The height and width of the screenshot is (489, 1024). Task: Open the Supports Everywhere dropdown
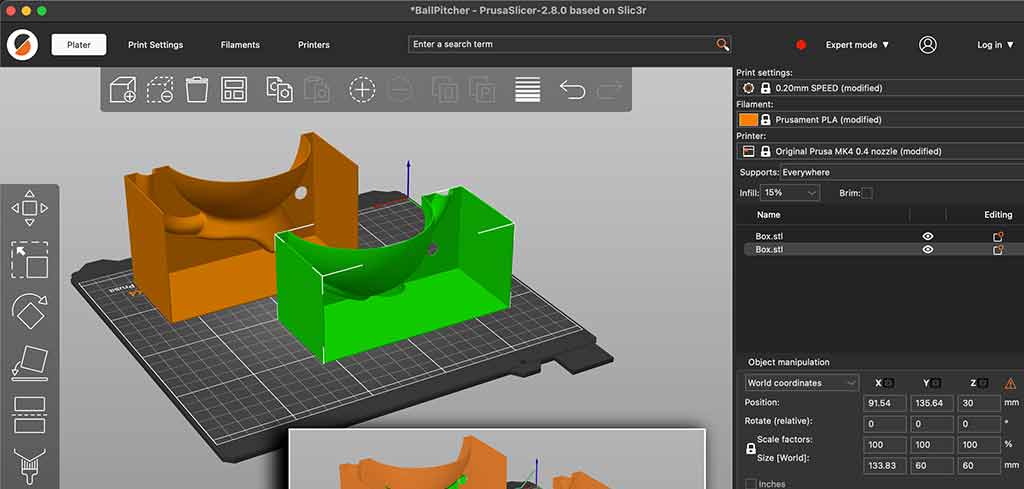[902, 172]
